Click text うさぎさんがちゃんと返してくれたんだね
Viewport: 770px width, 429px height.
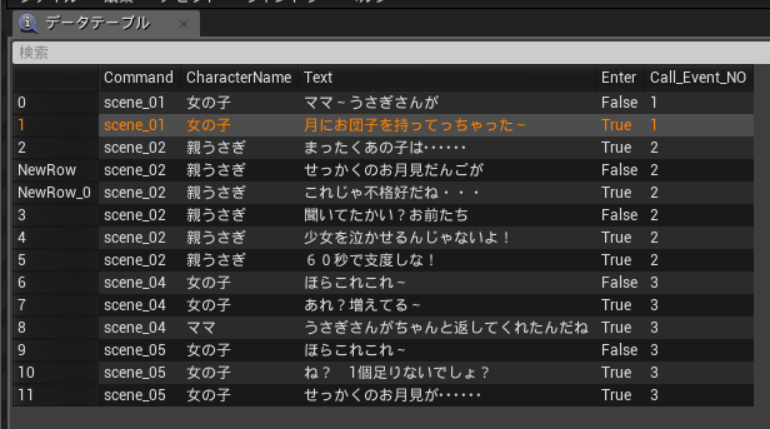(446, 328)
